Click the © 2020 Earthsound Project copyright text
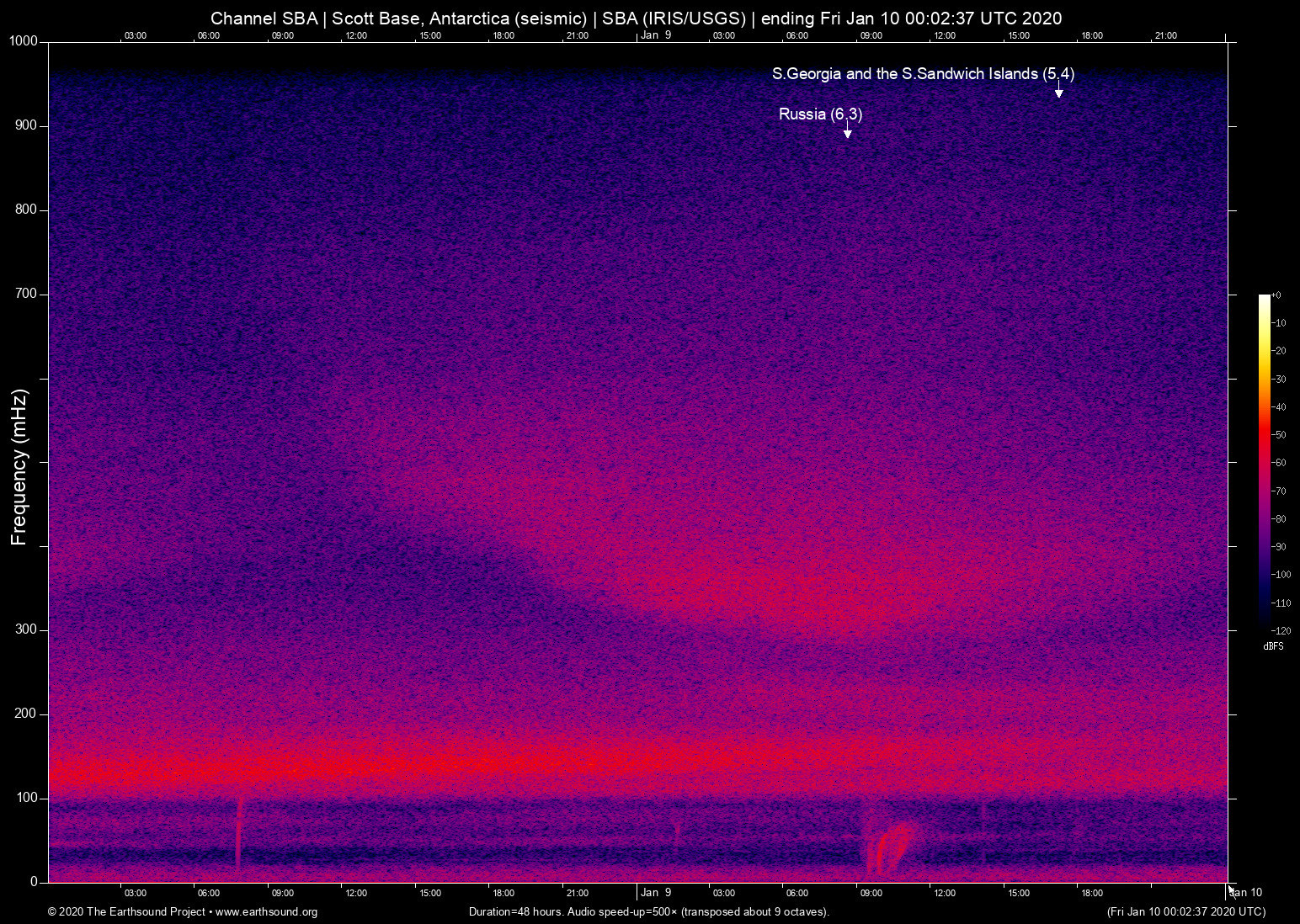The height and width of the screenshot is (924, 1300). click(126, 912)
